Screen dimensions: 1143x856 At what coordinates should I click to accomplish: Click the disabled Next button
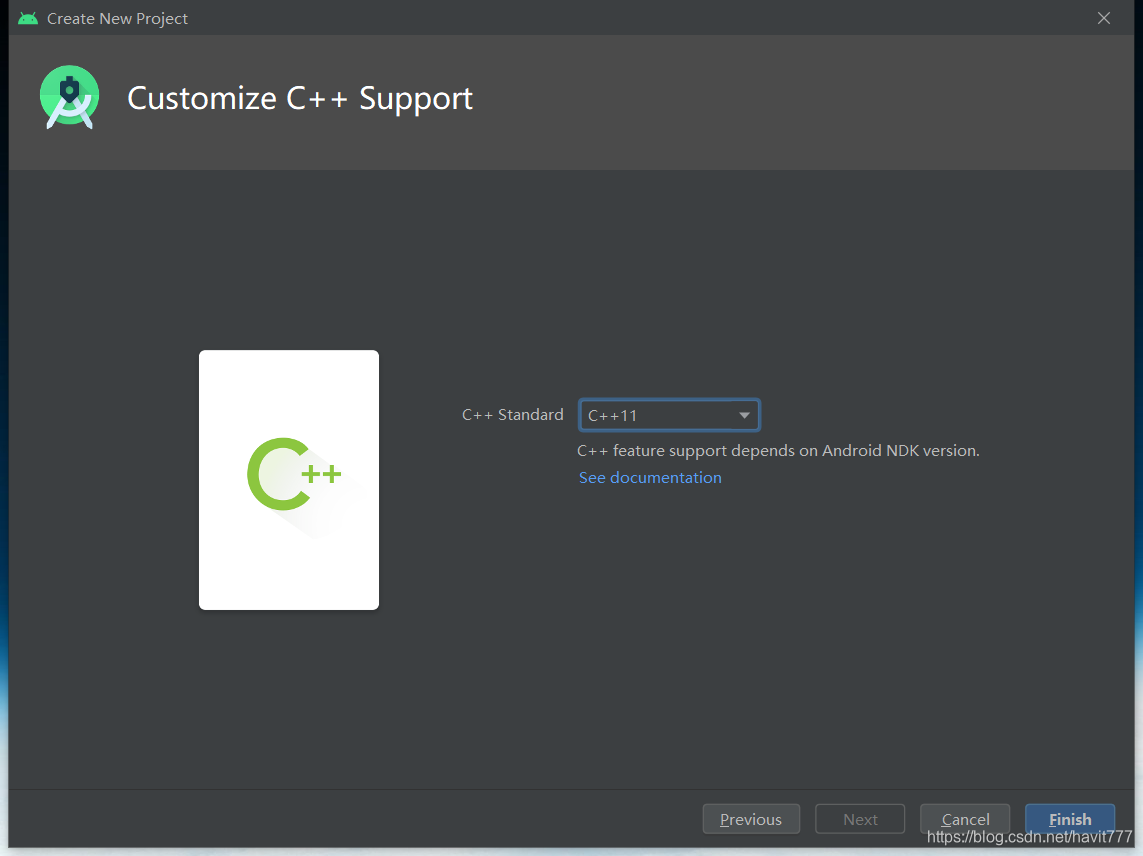point(860,819)
